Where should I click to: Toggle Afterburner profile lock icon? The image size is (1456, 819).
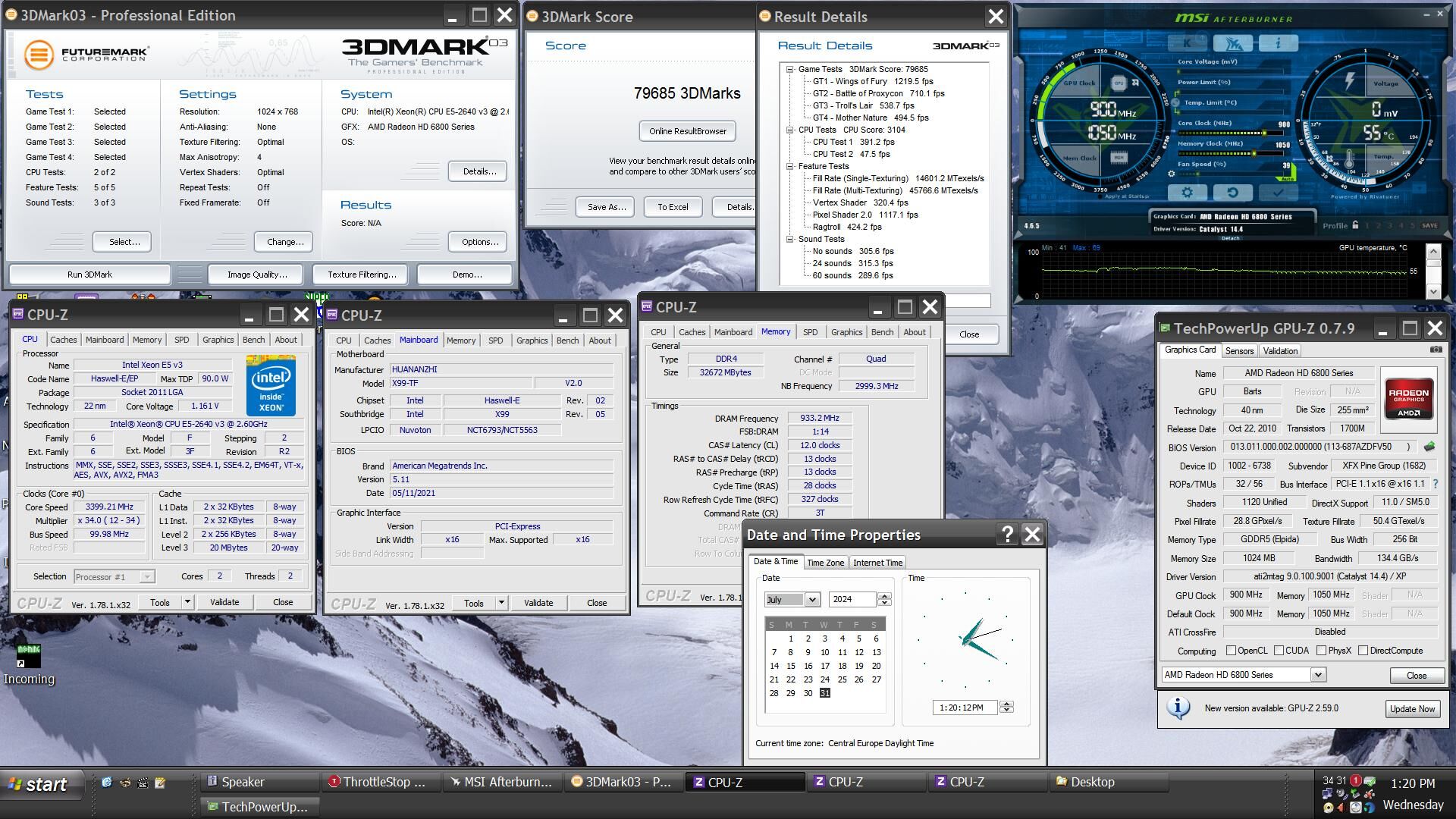pyautogui.click(x=1355, y=224)
